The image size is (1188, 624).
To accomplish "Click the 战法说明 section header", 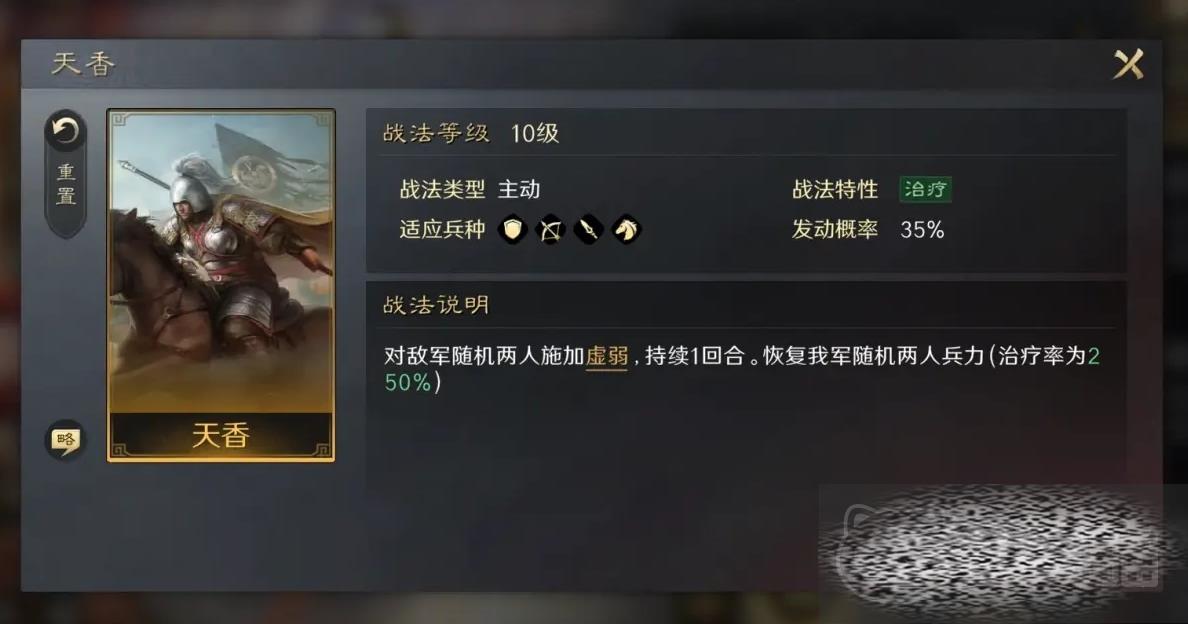I will point(436,305).
